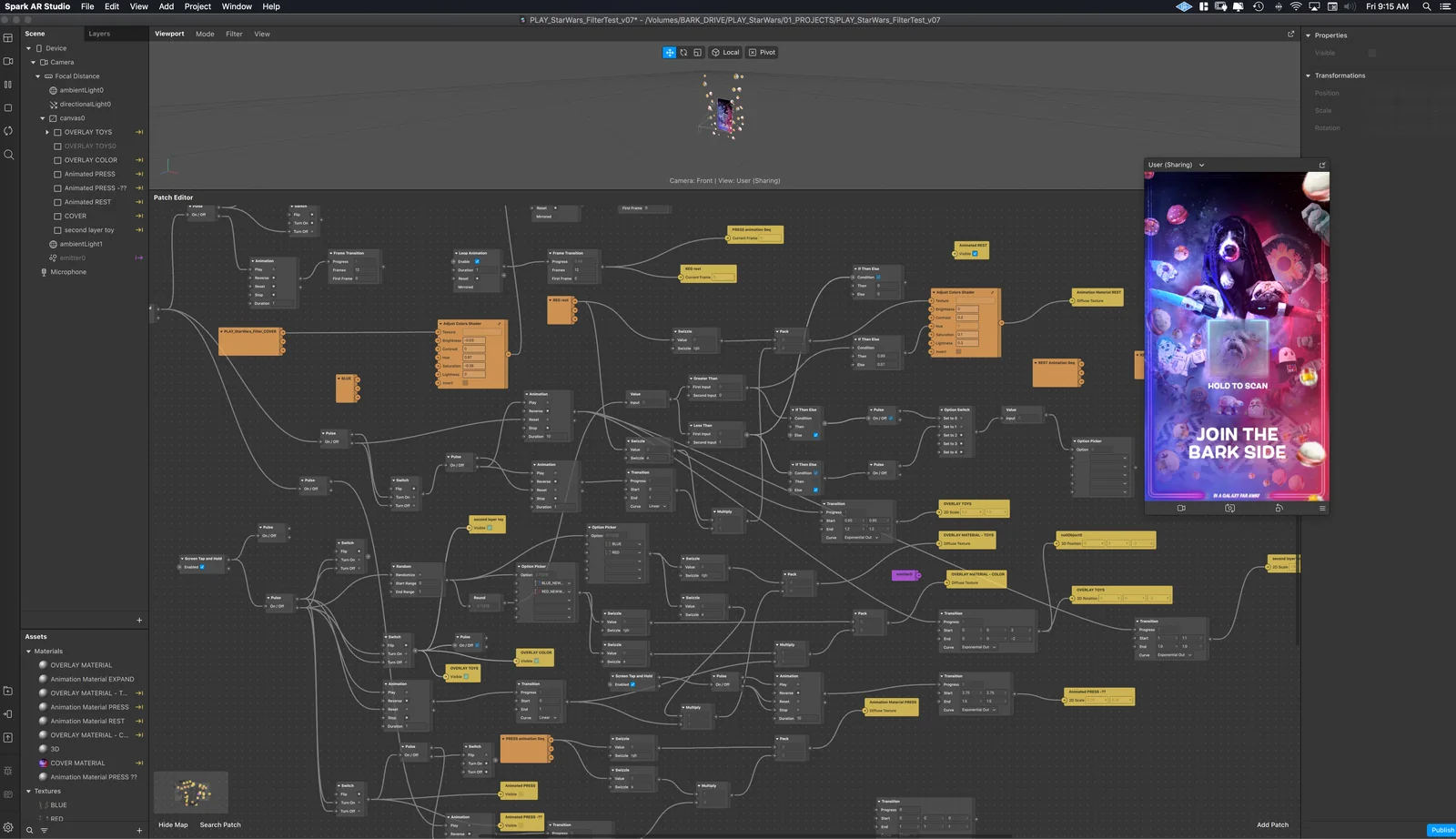This screenshot has width=1456, height=839.
Task: Select the rotate manipulator tool in viewport
Action: 683,53
